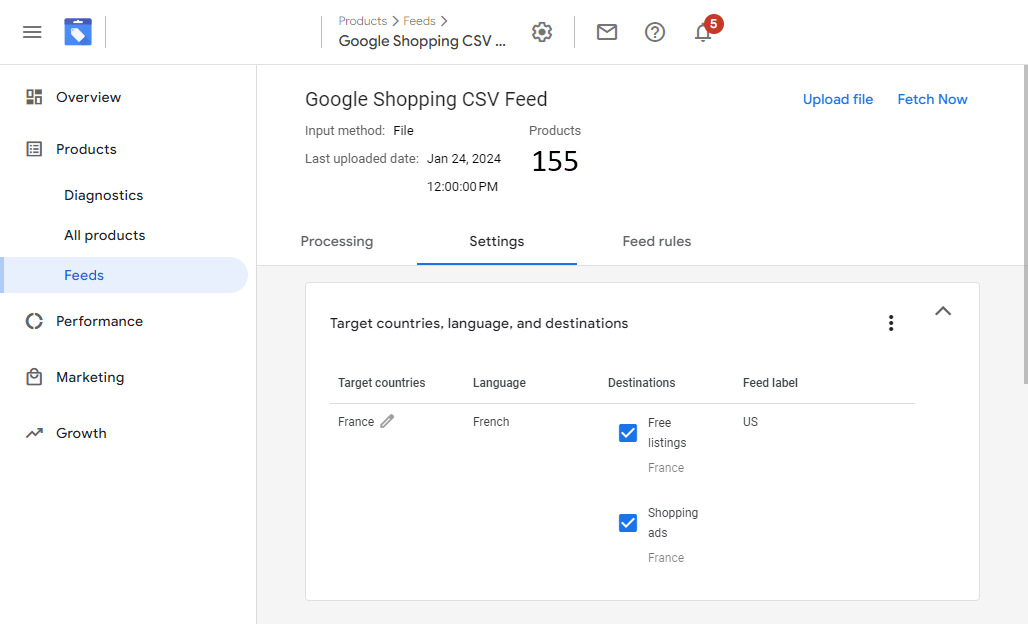The image size is (1028, 624).
Task: Open Diagnostics in the sidebar
Action: (x=104, y=195)
